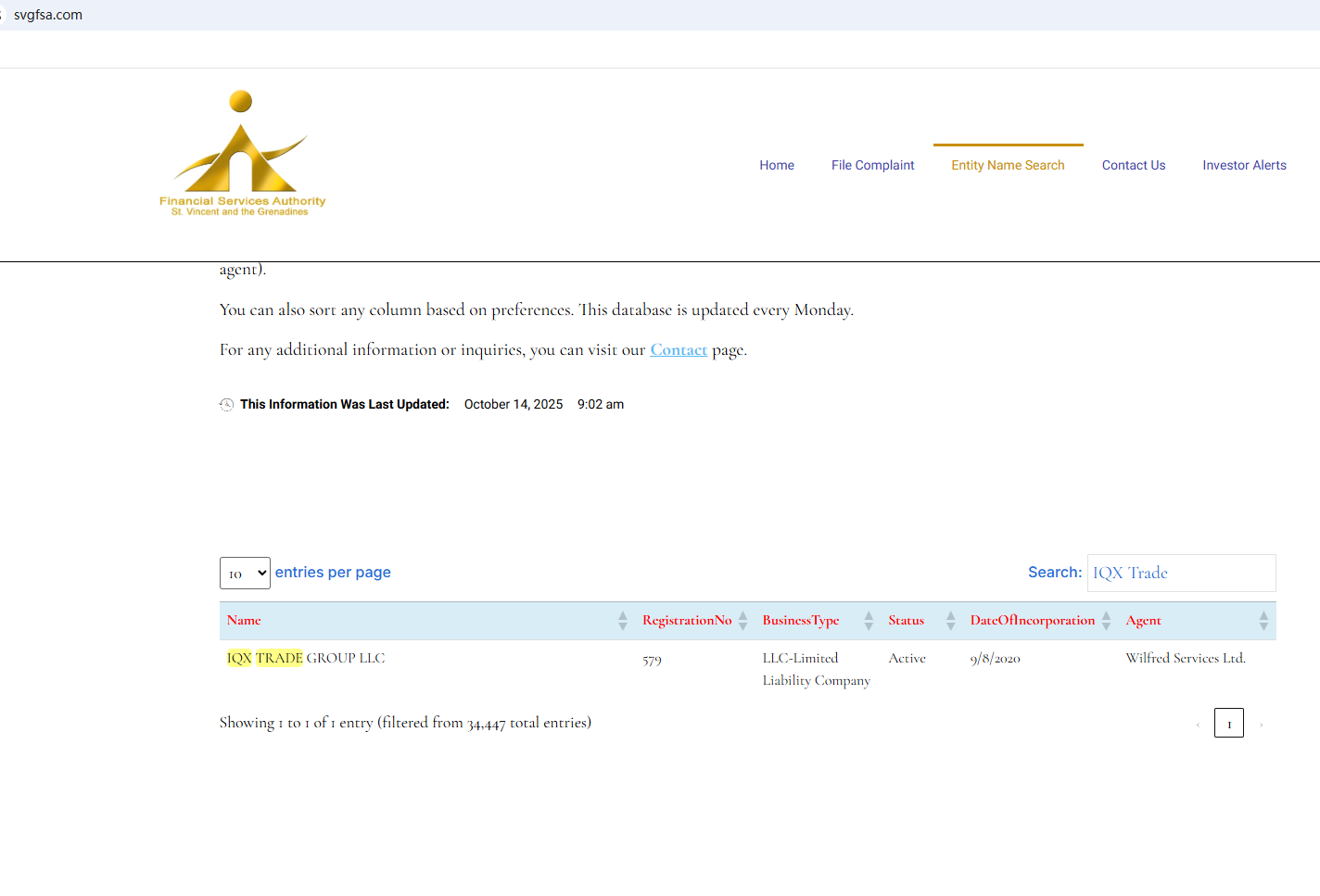Open Investor Alerts in navigation
This screenshot has height=896, width=1320.
pyautogui.click(x=1244, y=165)
